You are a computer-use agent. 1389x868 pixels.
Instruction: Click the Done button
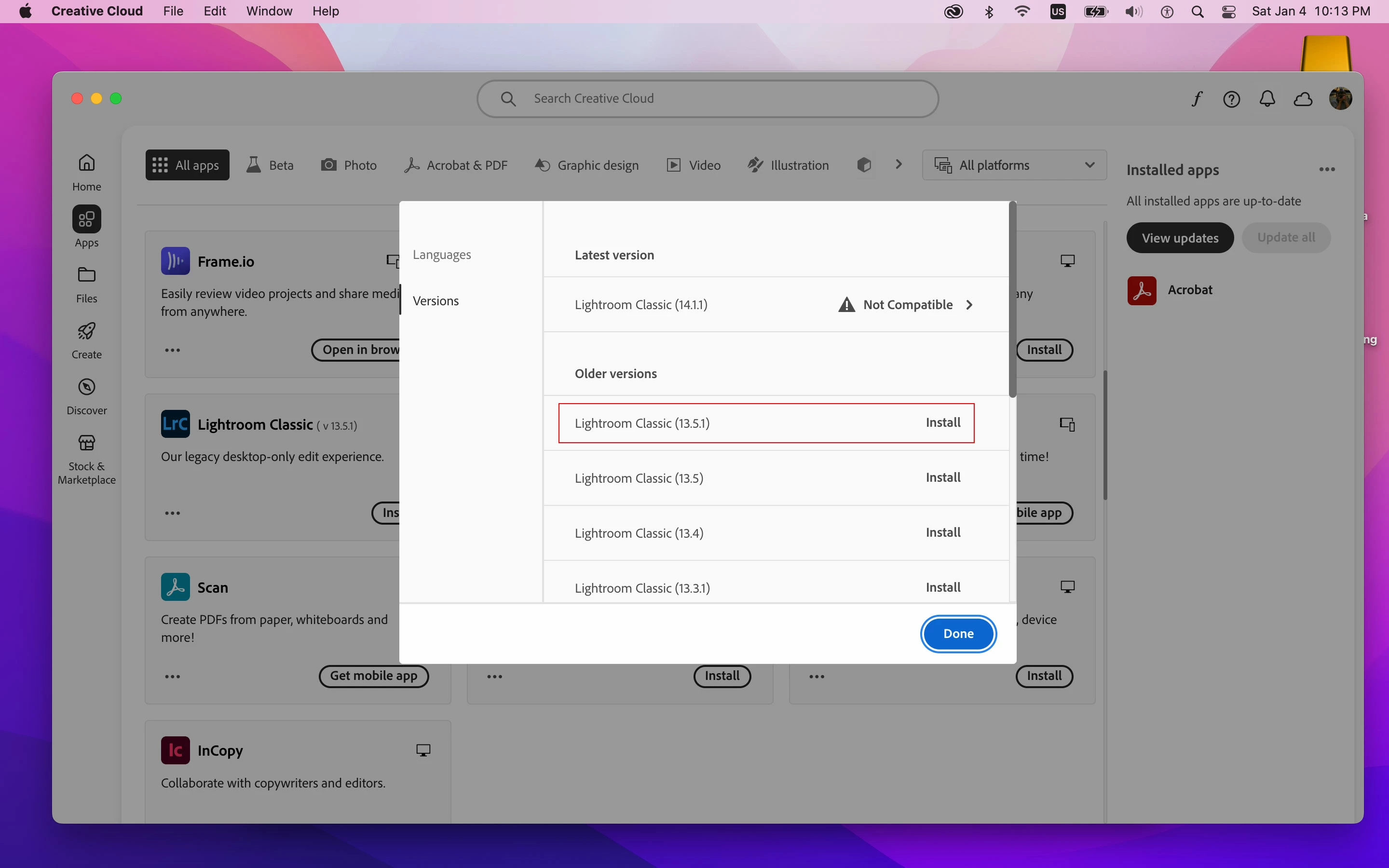(x=958, y=633)
